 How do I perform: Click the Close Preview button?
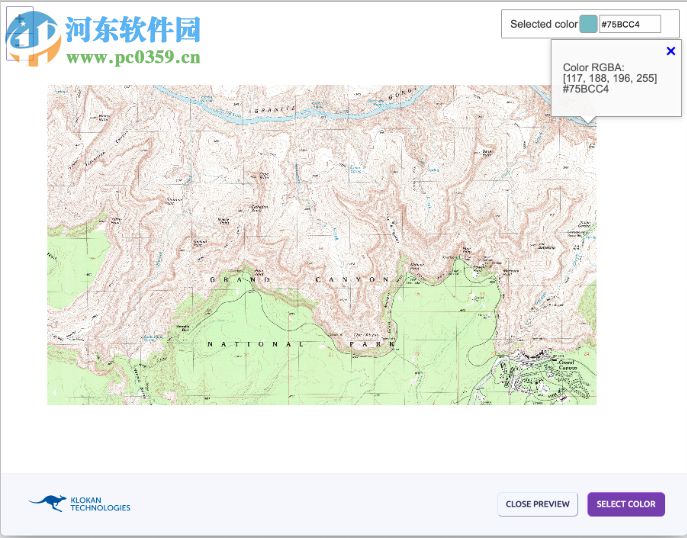click(538, 504)
